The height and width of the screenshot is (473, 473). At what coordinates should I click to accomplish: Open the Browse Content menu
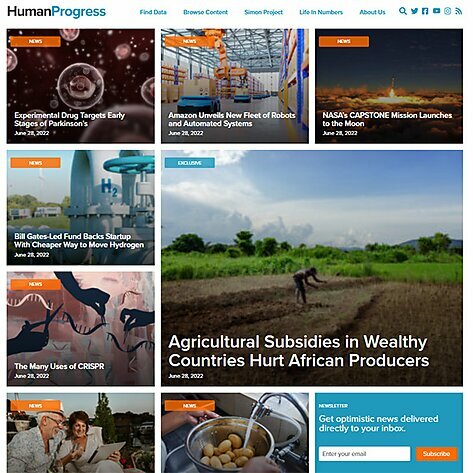pyautogui.click(x=205, y=12)
